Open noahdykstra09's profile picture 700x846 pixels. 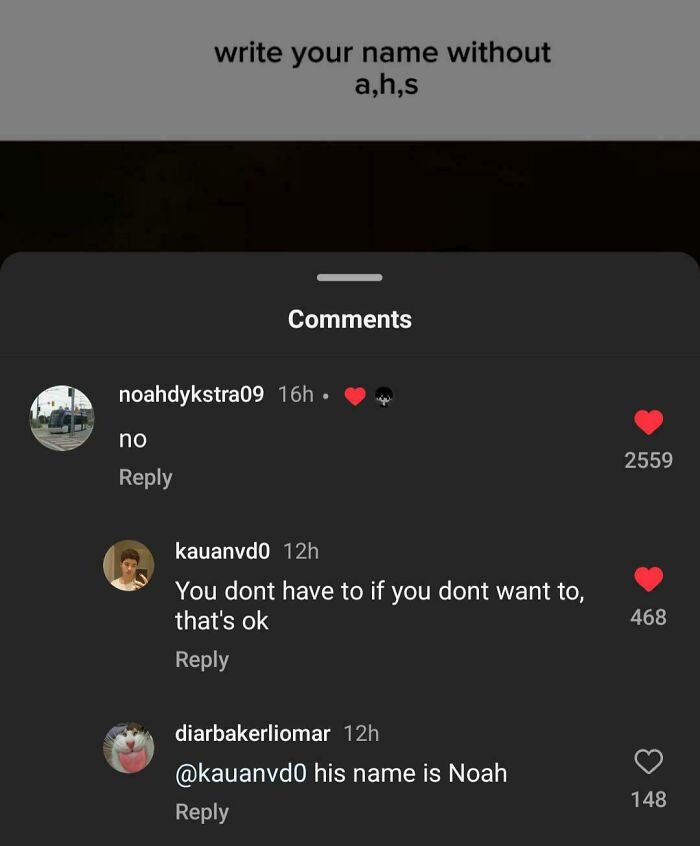pyautogui.click(x=62, y=418)
